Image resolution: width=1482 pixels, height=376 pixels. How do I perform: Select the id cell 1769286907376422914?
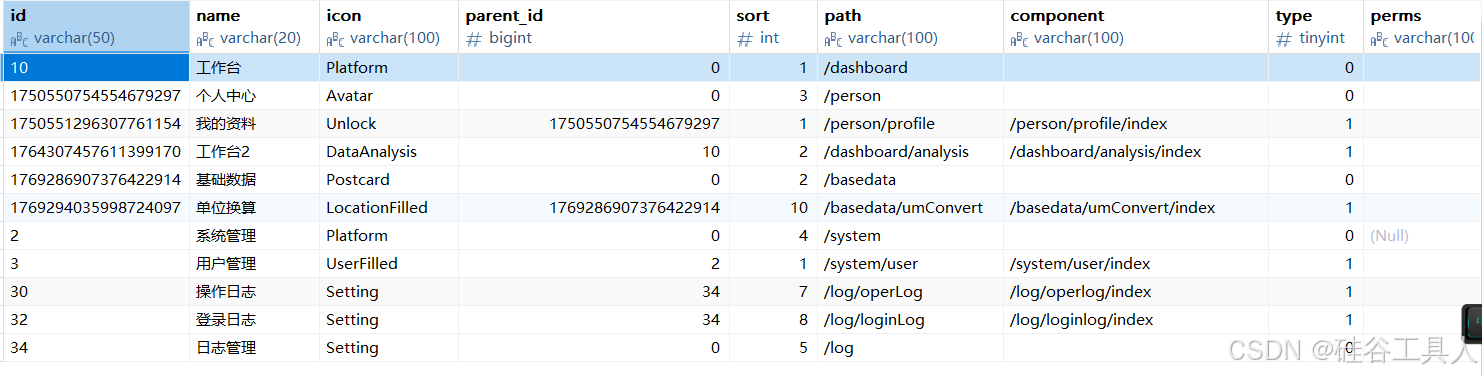(95, 180)
